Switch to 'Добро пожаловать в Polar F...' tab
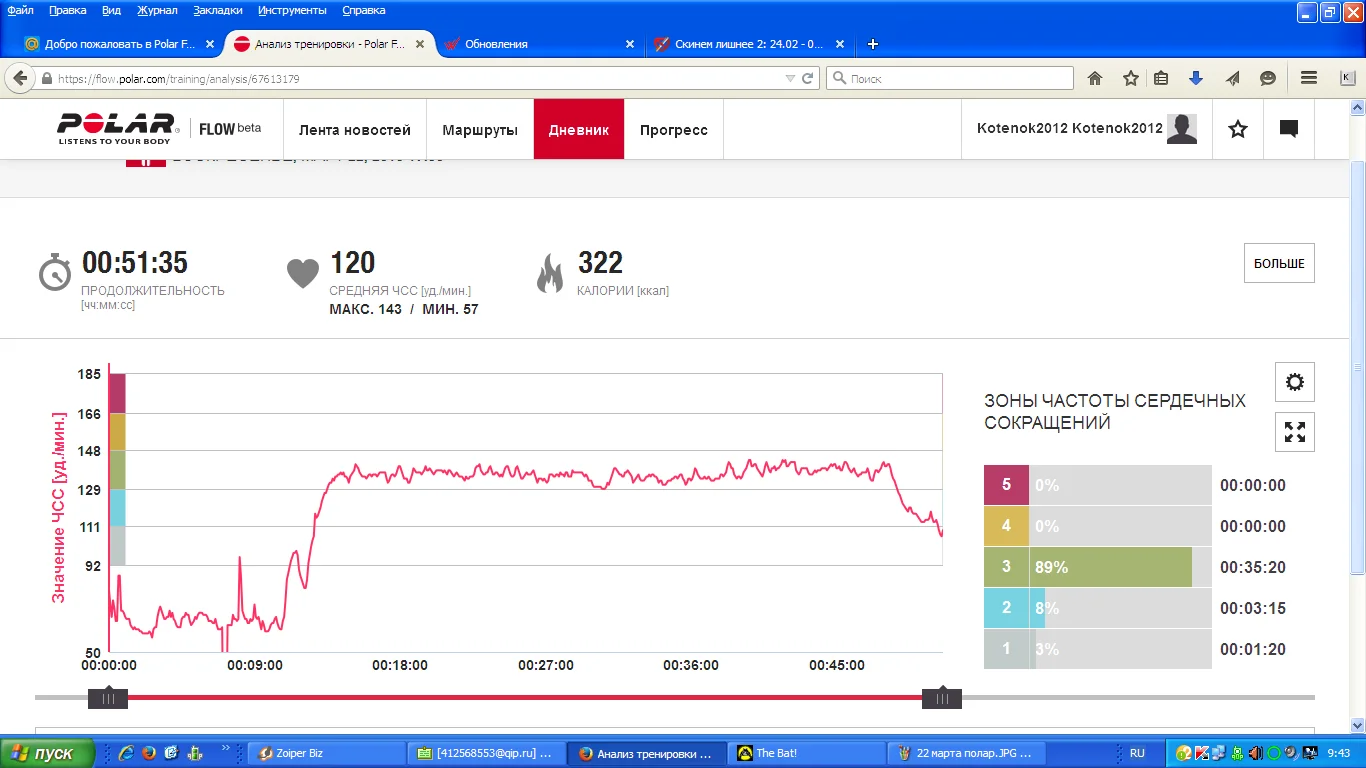This screenshot has height=768, width=1366. [119, 44]
